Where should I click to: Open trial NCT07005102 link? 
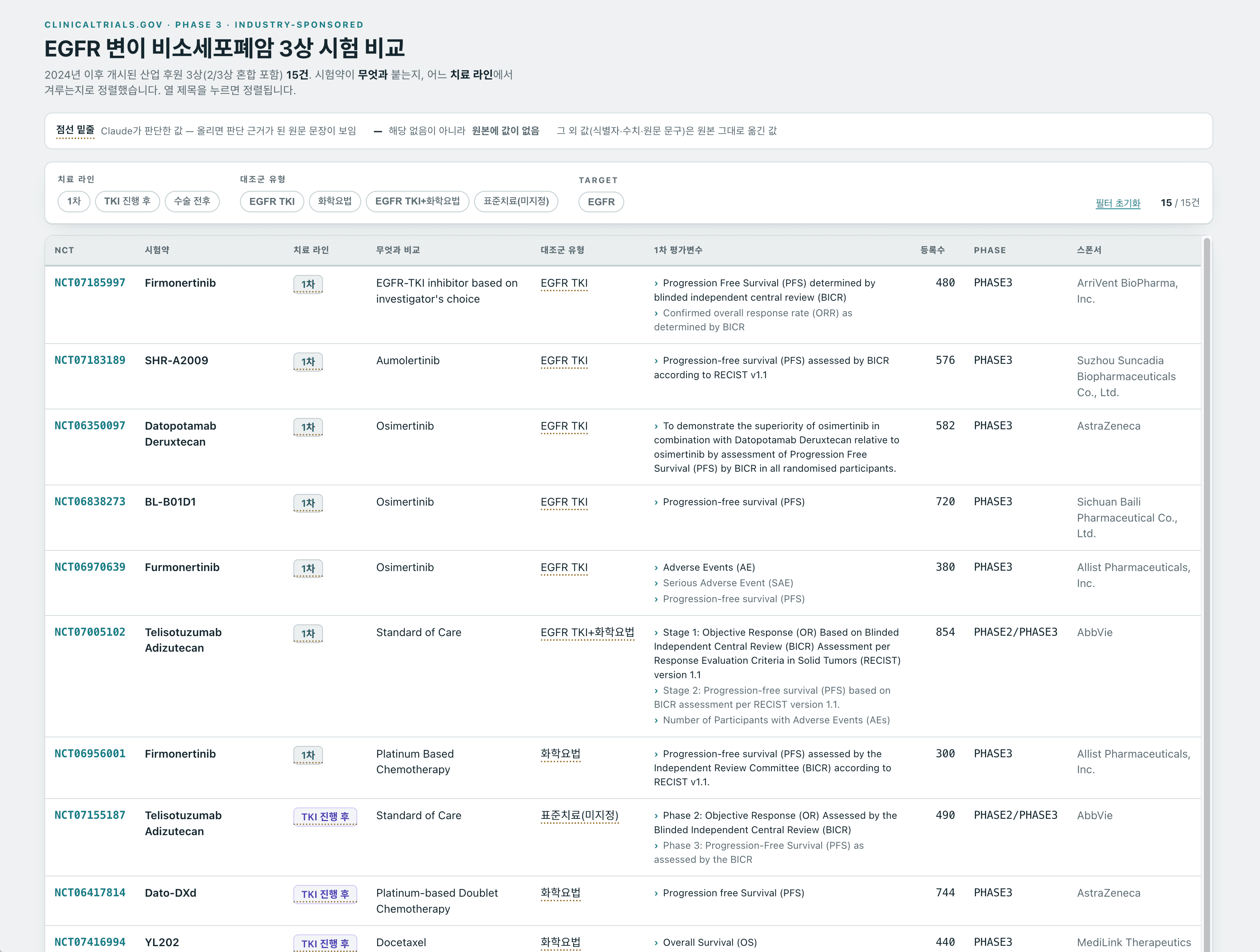[90, 632]
